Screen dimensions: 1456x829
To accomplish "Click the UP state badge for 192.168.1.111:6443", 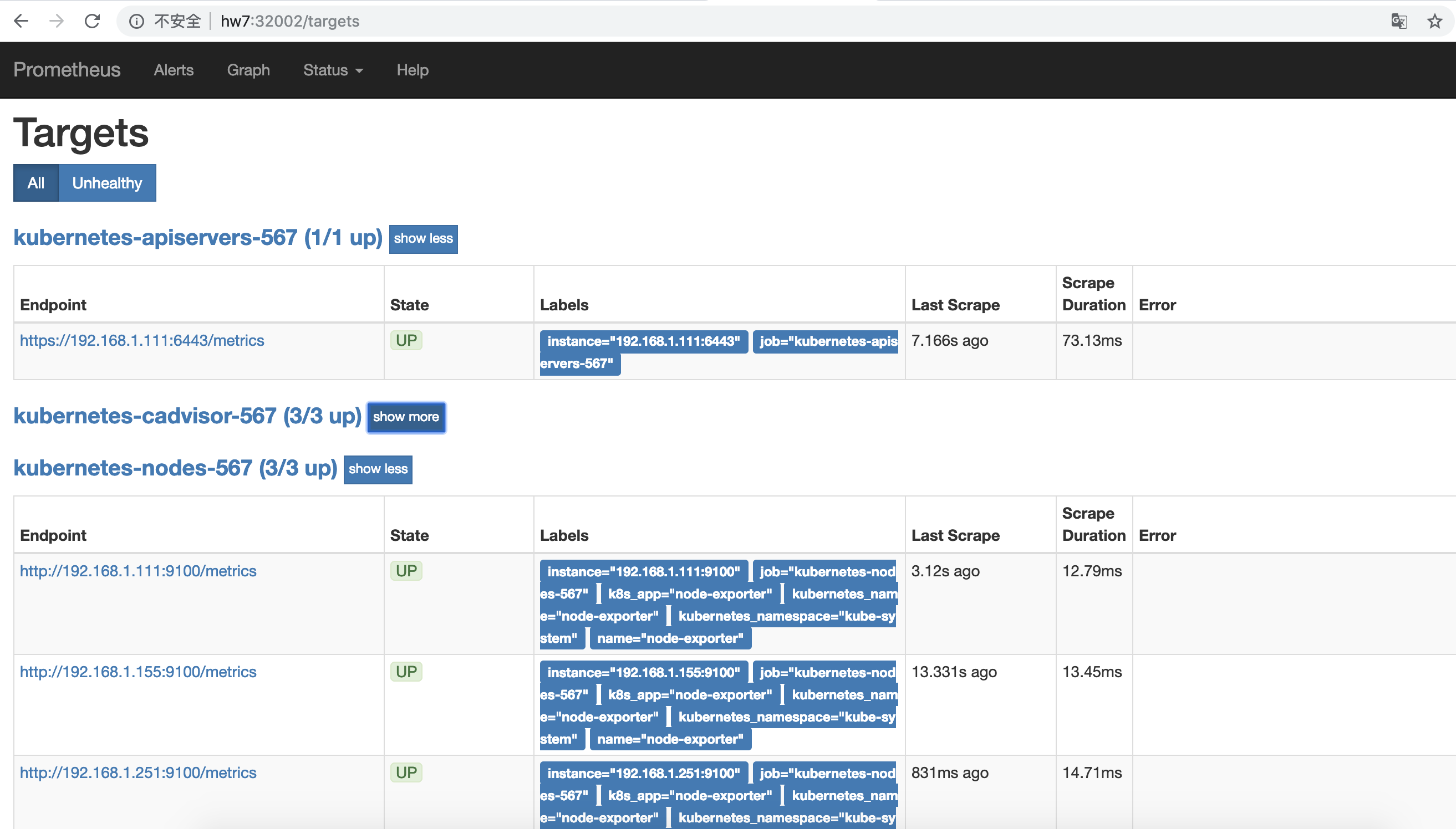I will click(x=406, y=340).
